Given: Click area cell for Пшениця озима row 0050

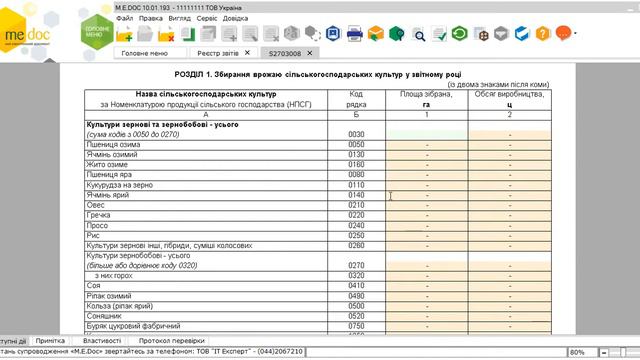Looking at the screenshot, I should coord(427,145).
